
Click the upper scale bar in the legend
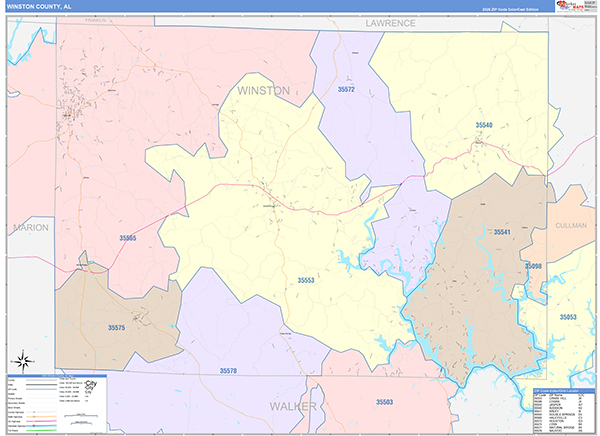[x=81, y=416]
